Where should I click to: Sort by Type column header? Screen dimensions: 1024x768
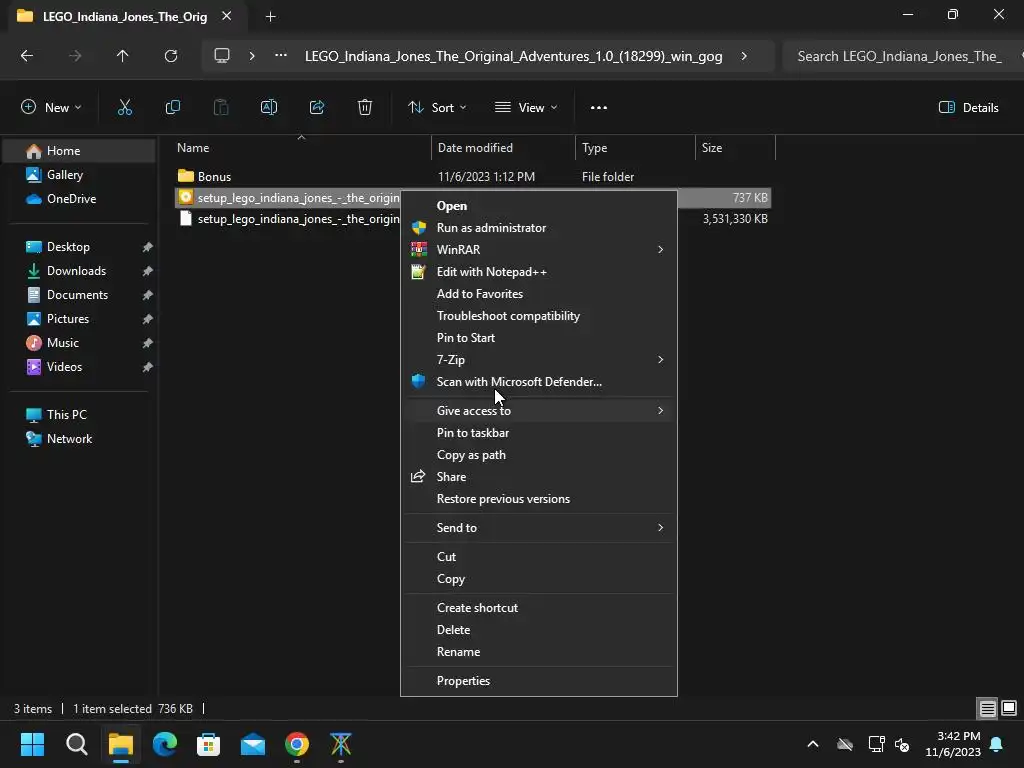tap(635, 148)
